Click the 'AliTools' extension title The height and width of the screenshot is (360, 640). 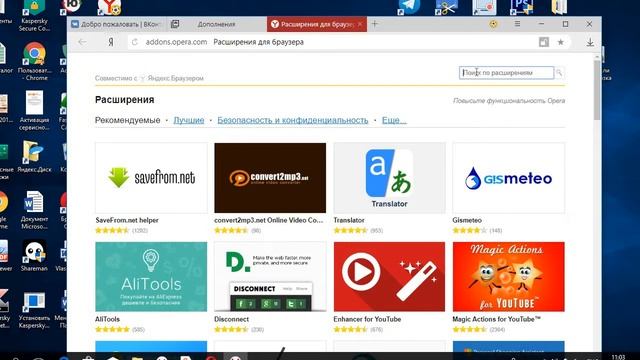tap(107, 319)
